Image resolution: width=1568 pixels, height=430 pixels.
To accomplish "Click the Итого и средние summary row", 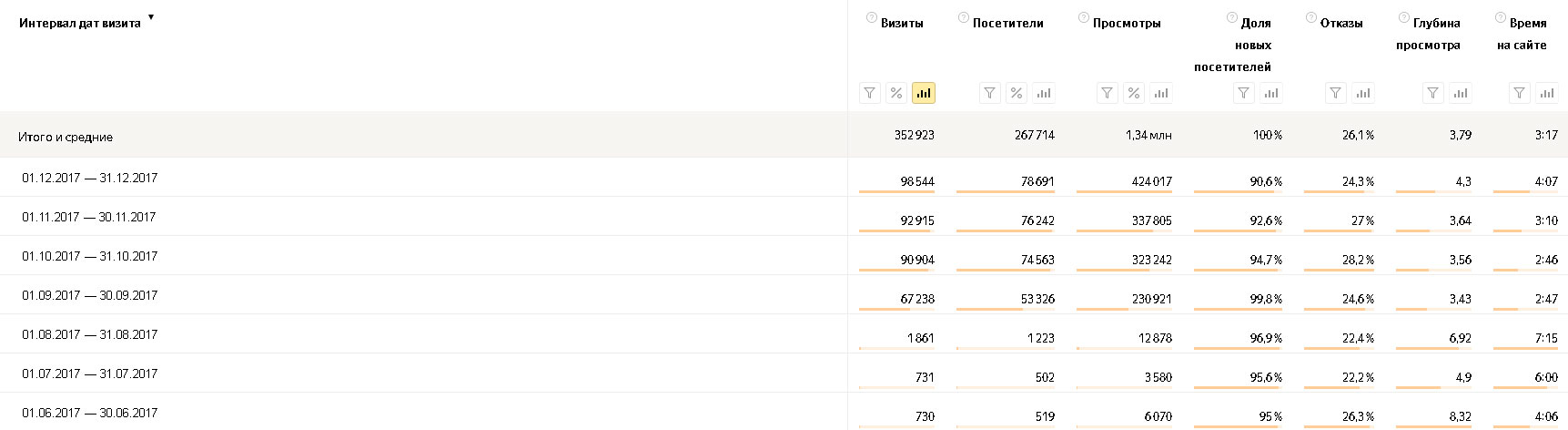I will click(66, 138).
